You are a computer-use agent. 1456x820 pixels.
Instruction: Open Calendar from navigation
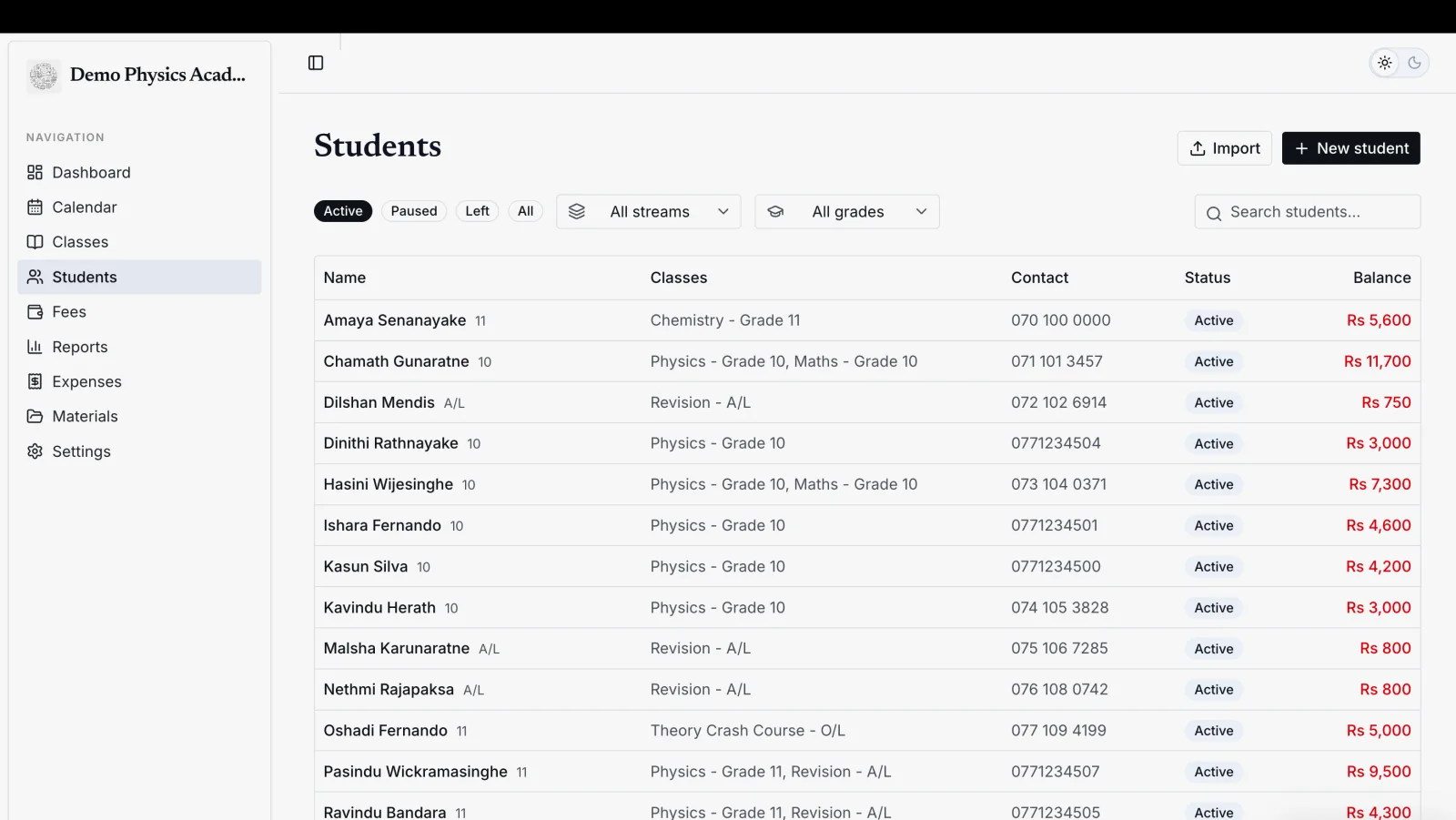[139, 208]
